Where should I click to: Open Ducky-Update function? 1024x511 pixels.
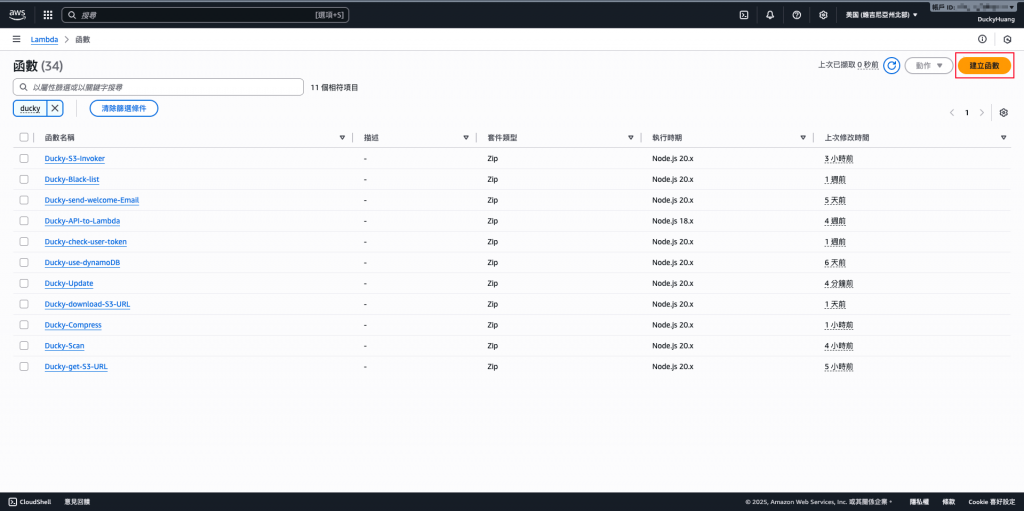(69, 284)
